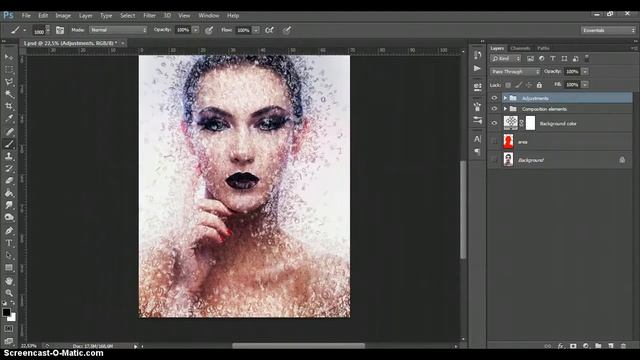Select the Eraser tool
Screen dimensions: 640x360
click(9, 180)
